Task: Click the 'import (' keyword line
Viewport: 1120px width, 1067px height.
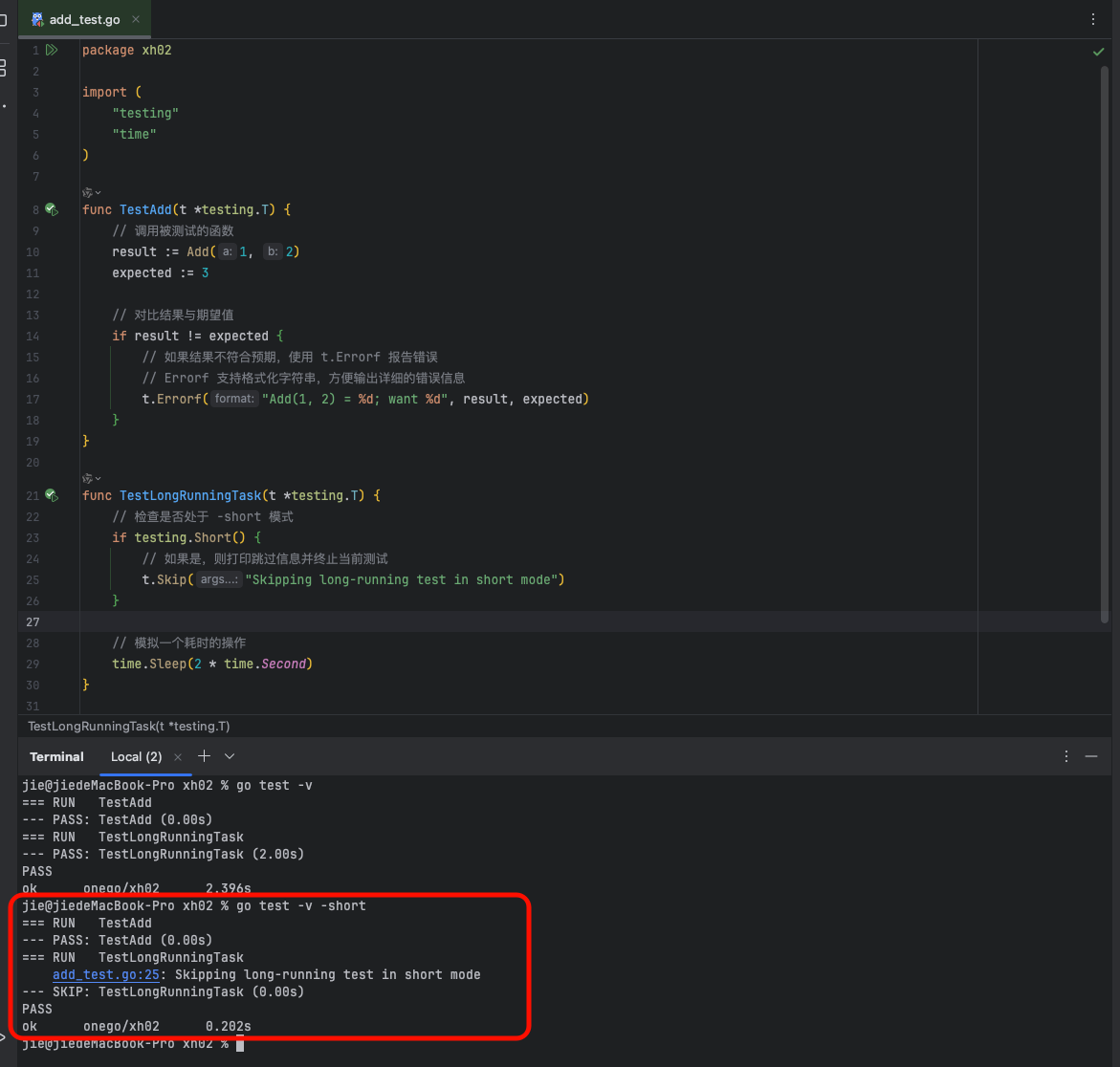Action: click(x=112, y=92)
